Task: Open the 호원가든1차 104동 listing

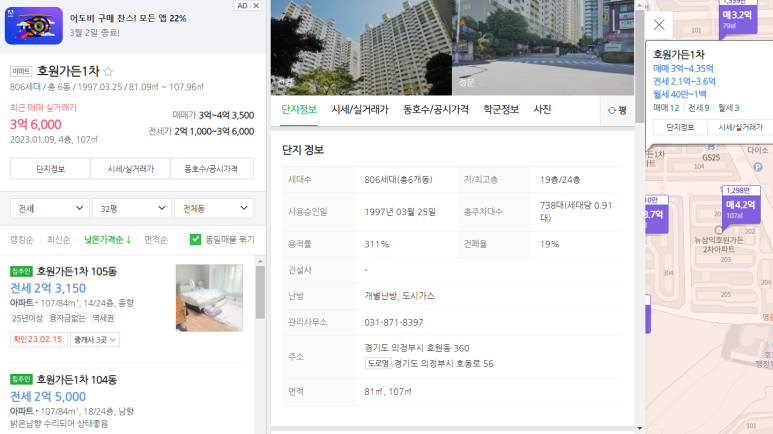Action: pos(76,380)
